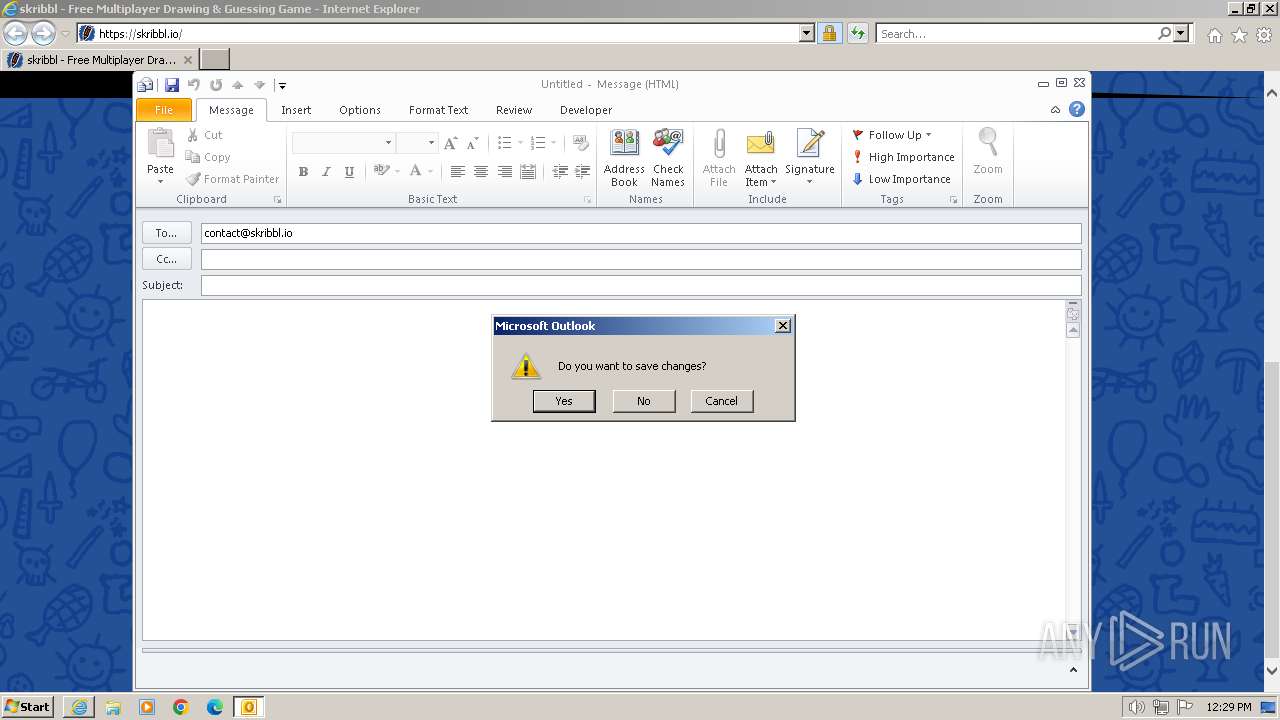Open the font name dropdown
Viewport: 1280px width, 720px height.
(x=388, y=143)
